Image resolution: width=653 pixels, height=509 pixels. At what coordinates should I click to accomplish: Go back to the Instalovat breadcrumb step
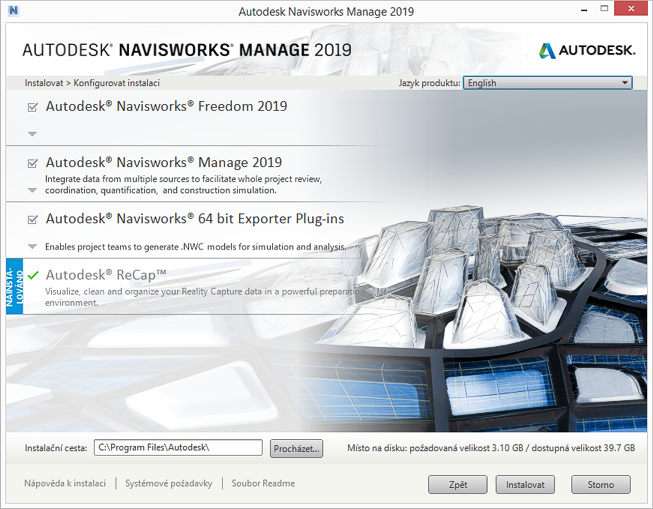pyautogui.click(x=45, y=83)
